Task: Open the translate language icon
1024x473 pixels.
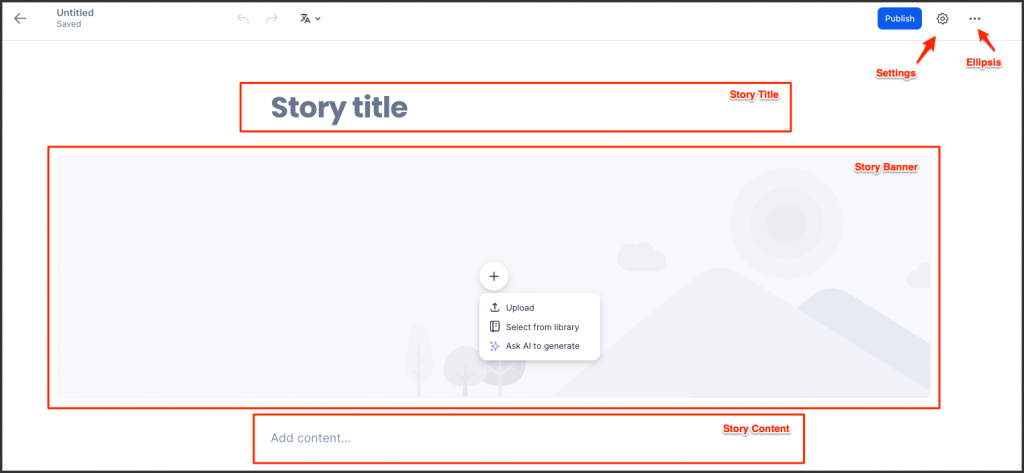Action: coord(305,18)
